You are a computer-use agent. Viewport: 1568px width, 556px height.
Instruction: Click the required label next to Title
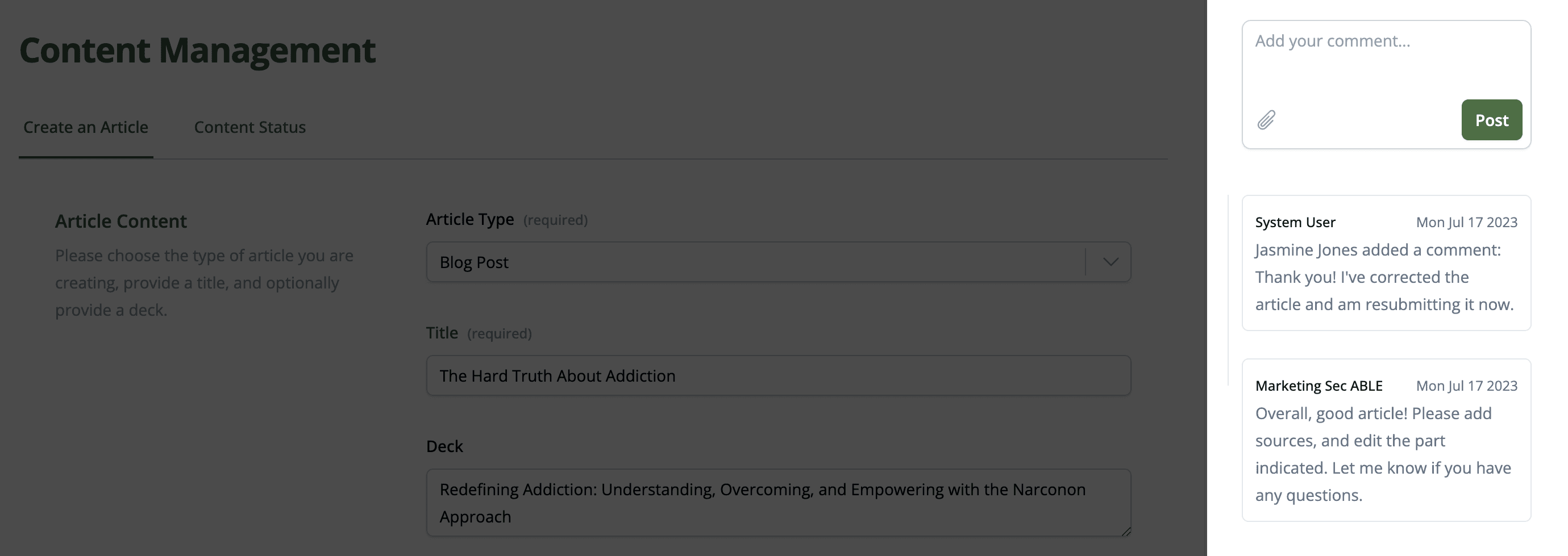pos(499,333)
